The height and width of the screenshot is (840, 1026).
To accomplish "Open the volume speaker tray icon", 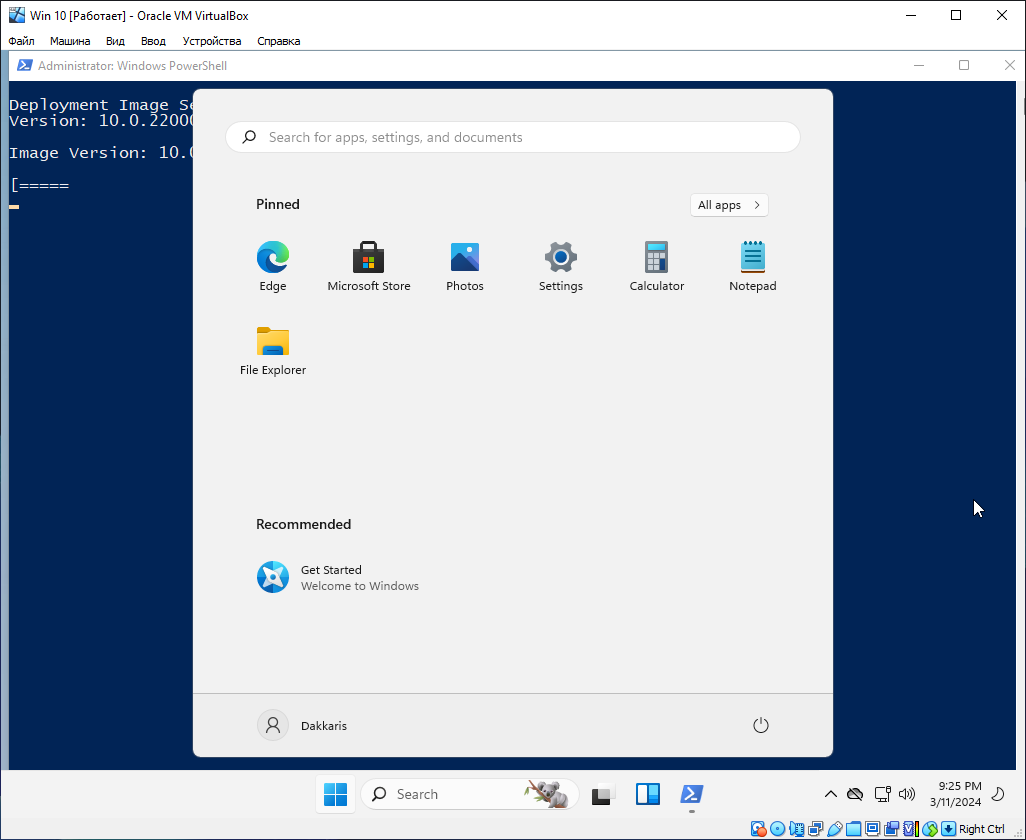I will click(907, 794).
